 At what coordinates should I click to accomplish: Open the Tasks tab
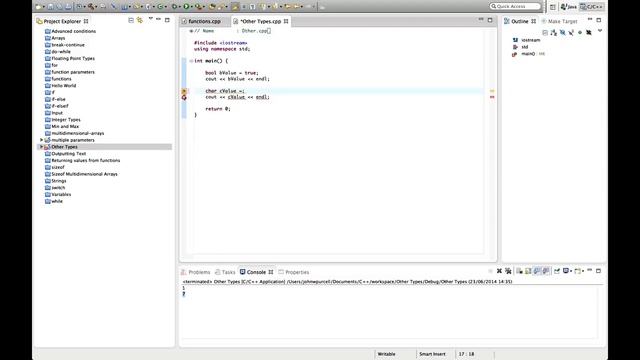(225, 272)
